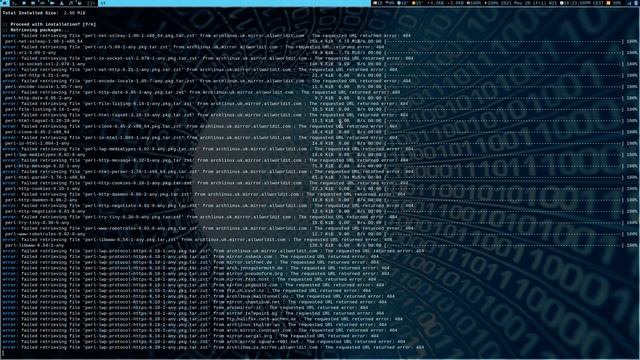
Task: Click the error line from archlinux.thaller.ws
Action: pyautogui.click(x=194, y=325)
